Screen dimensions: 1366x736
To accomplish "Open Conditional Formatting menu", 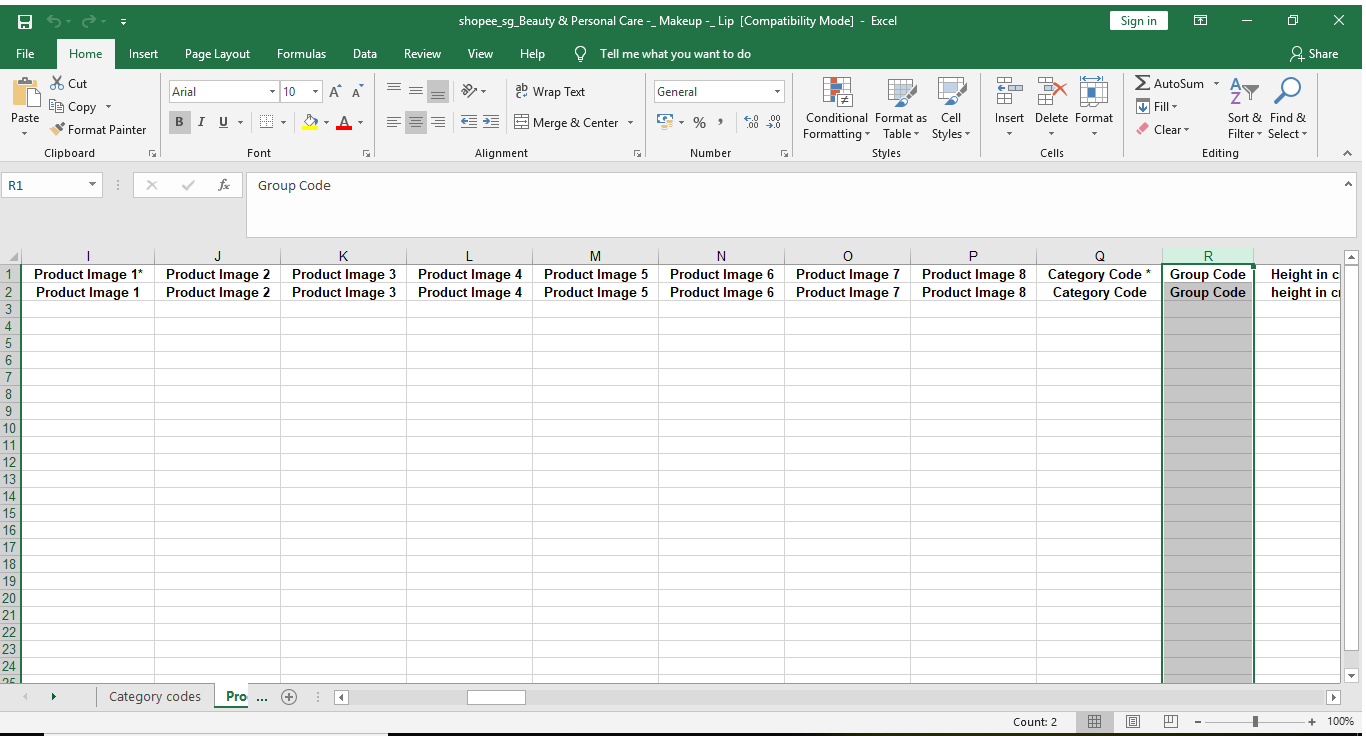I will [837, 109].
